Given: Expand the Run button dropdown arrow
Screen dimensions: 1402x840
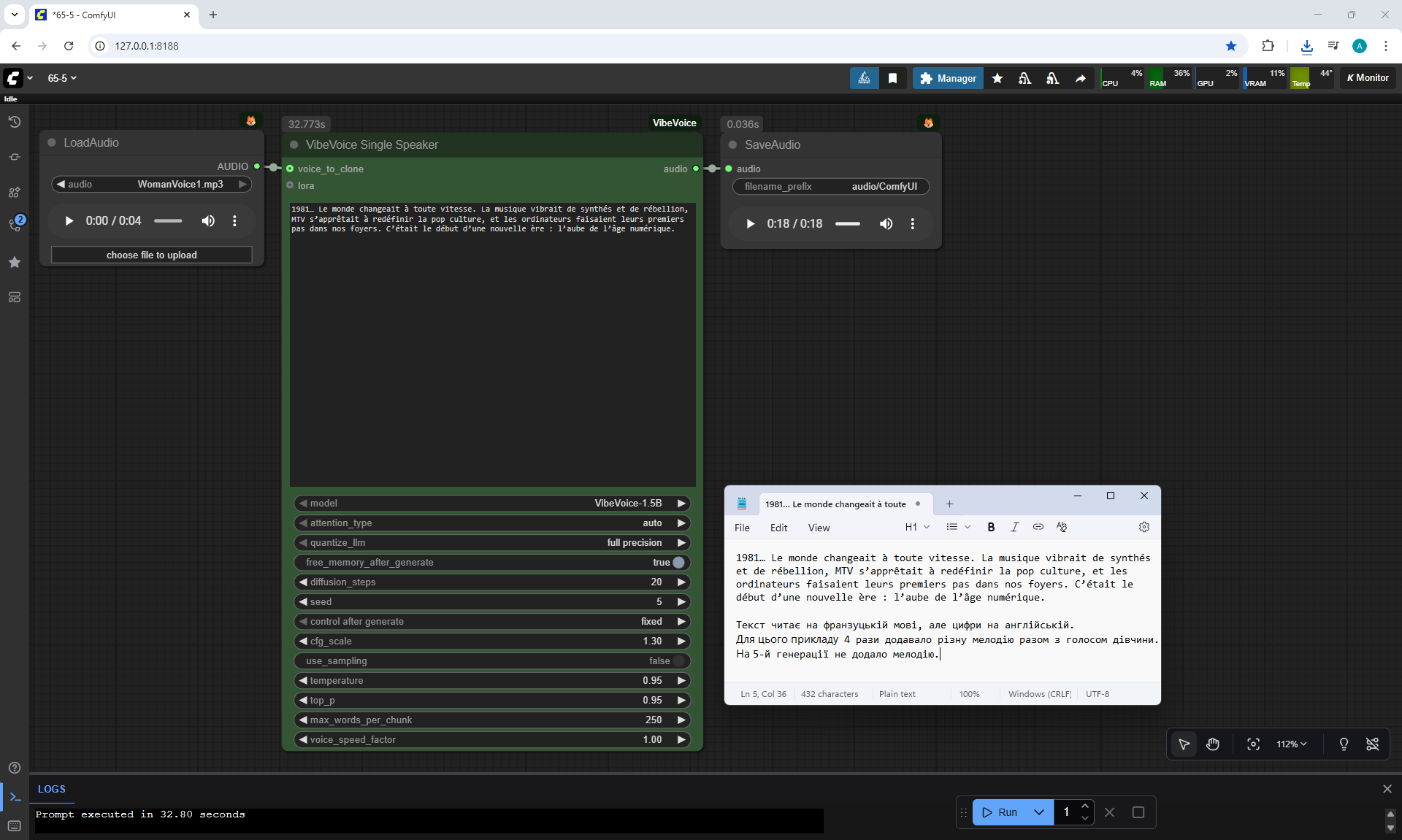Looking at the screenshot, I should (x=1038, y=812).
